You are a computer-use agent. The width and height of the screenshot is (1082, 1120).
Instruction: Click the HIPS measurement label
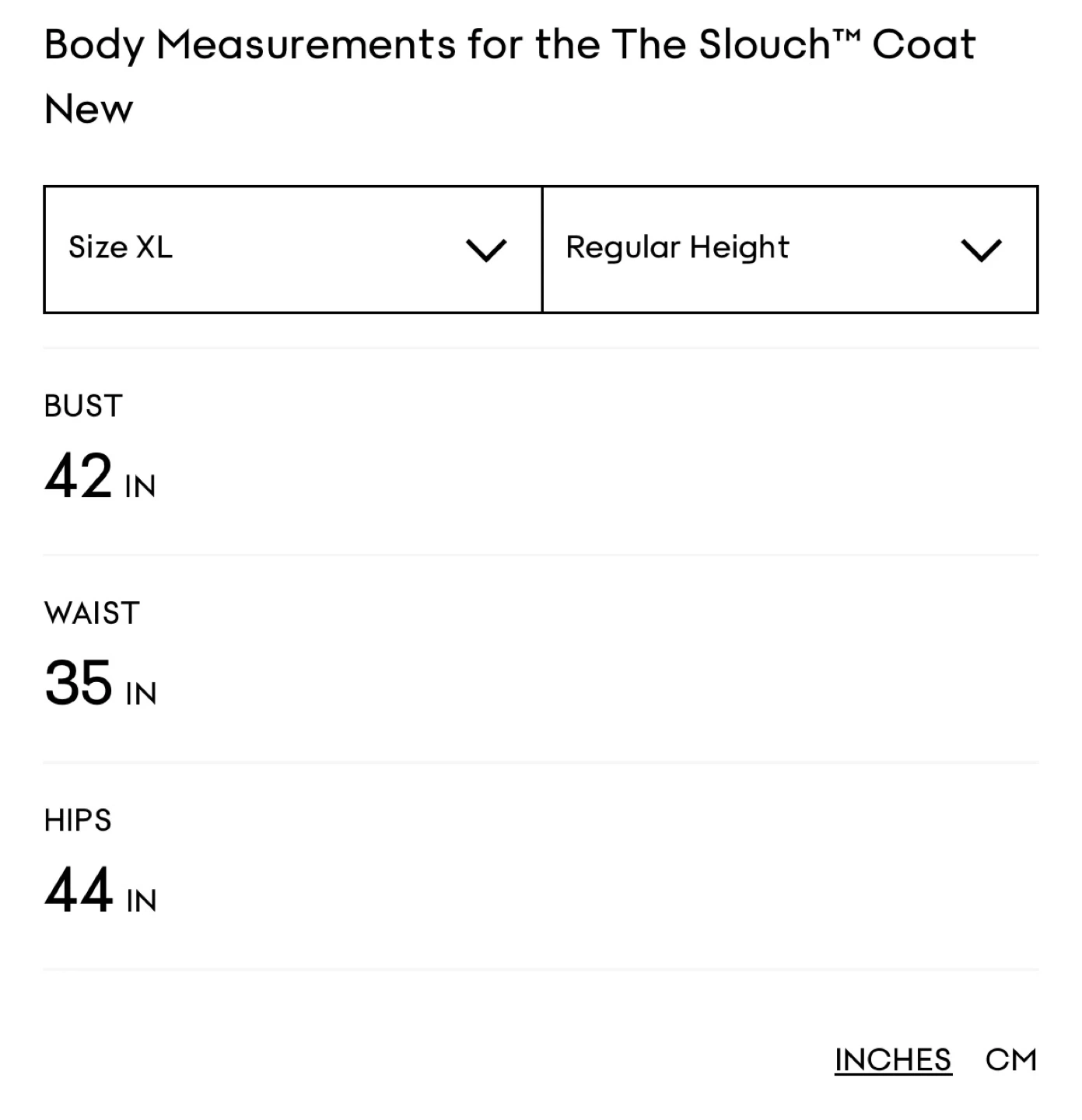point(78,821)
